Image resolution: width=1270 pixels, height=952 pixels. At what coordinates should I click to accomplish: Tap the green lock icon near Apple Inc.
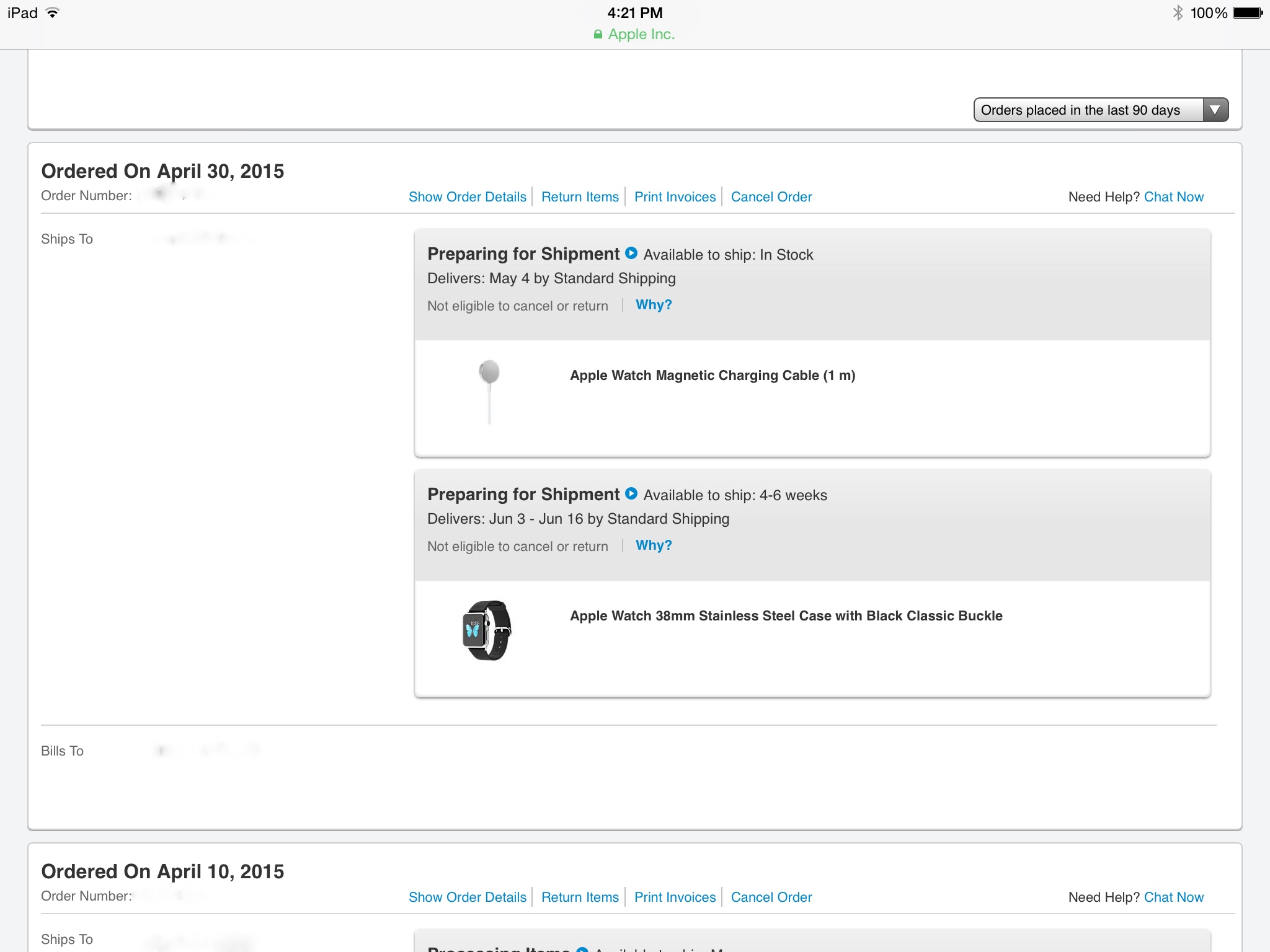coord(598,34)
